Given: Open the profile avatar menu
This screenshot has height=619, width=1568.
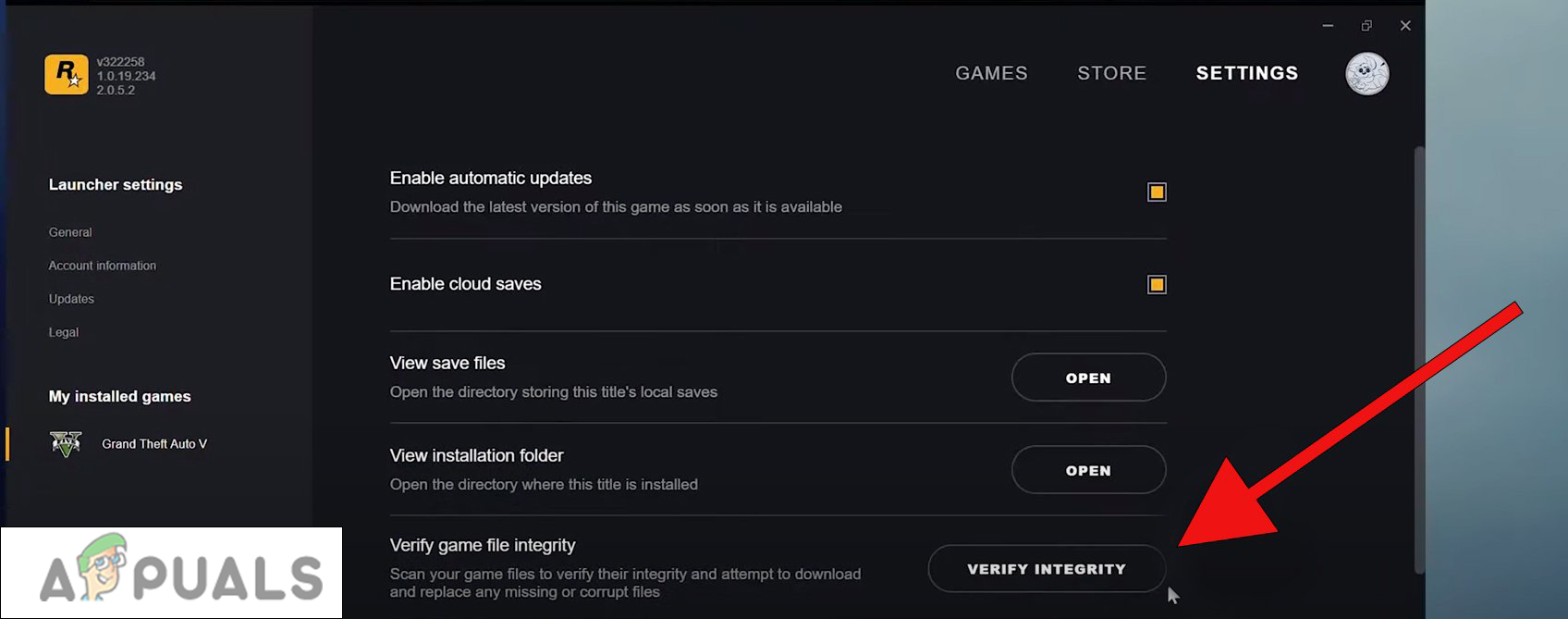Looking at the screenshot, I should coord(1366,74).
